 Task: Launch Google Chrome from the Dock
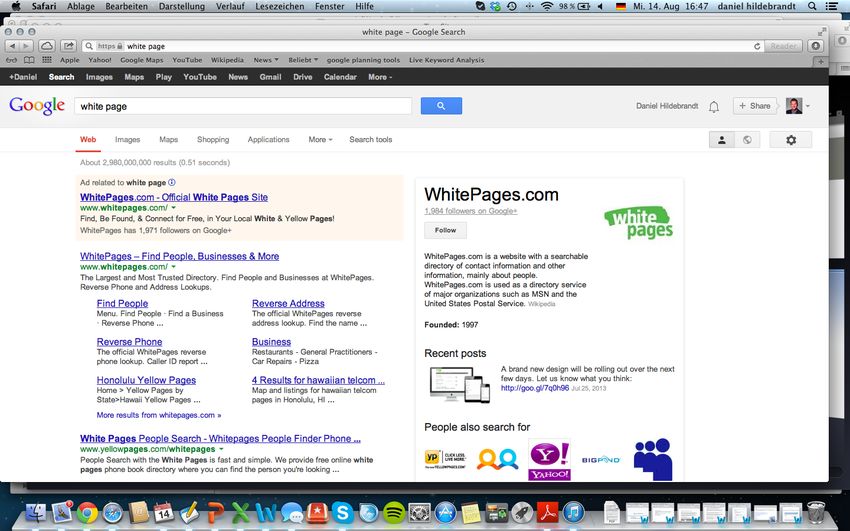pyautogui.click(x=87, y=512)
